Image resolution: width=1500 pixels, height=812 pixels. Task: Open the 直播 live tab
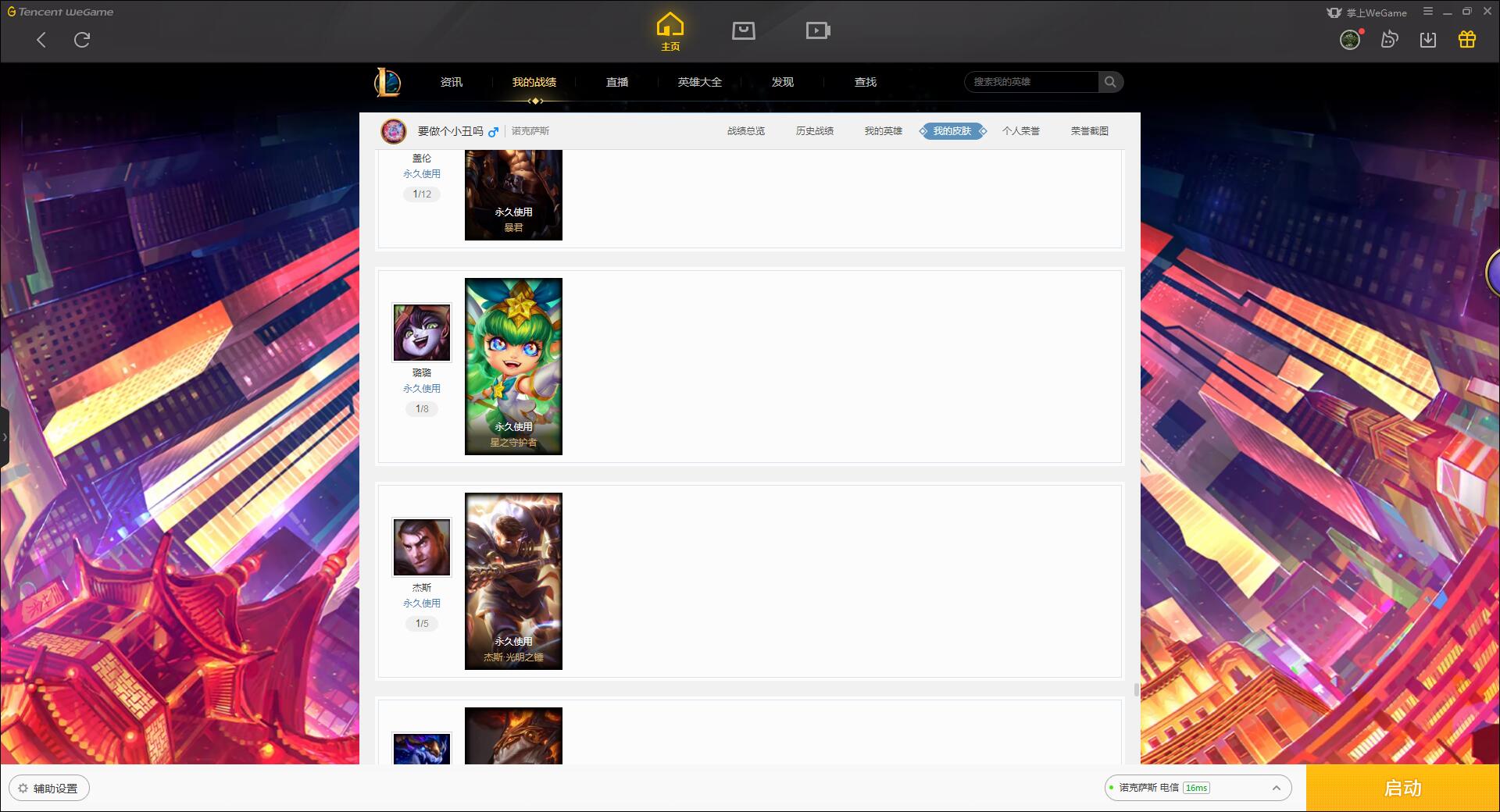(617, 82)
